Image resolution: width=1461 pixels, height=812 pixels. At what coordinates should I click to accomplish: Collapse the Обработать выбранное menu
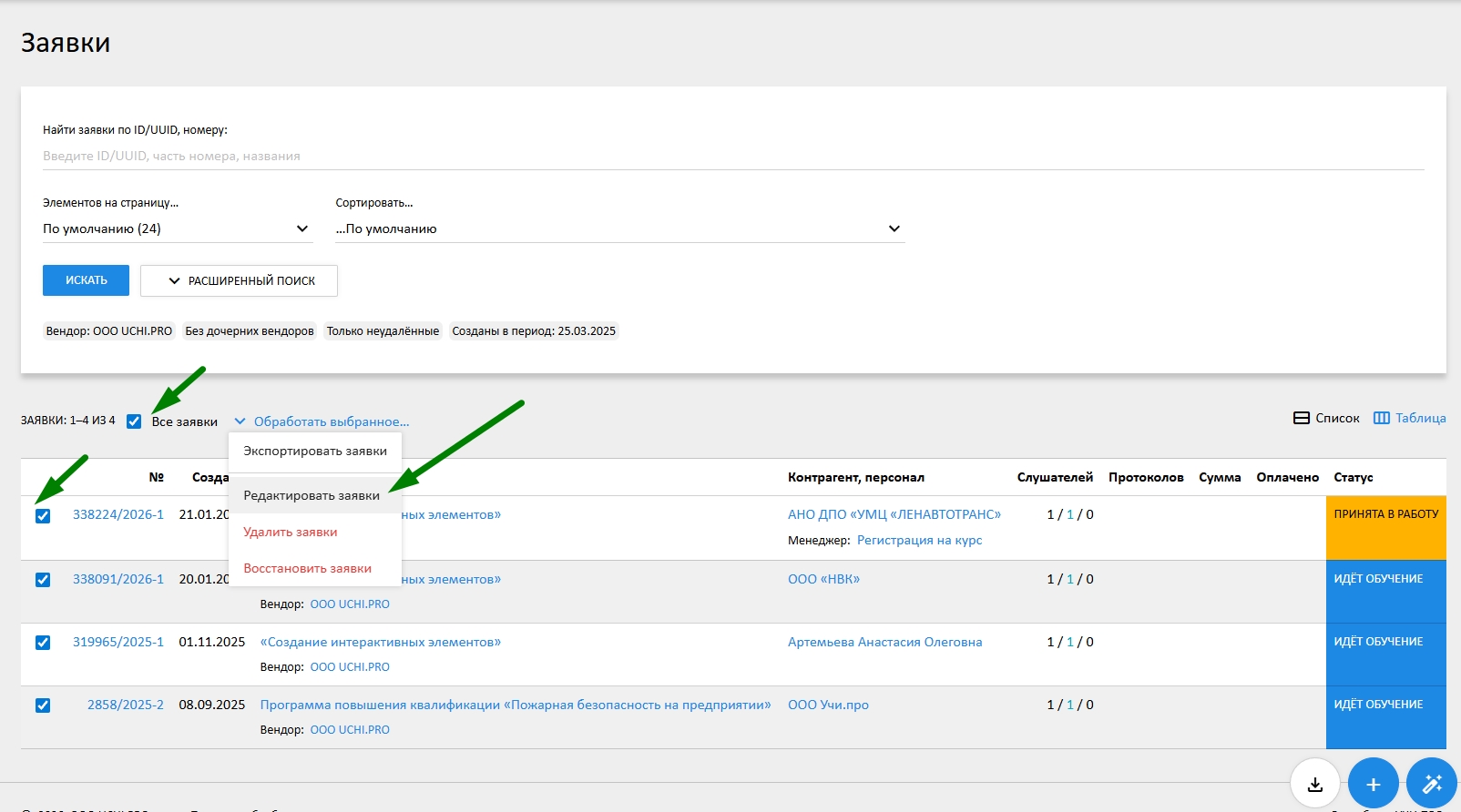(x=322, y=421)
